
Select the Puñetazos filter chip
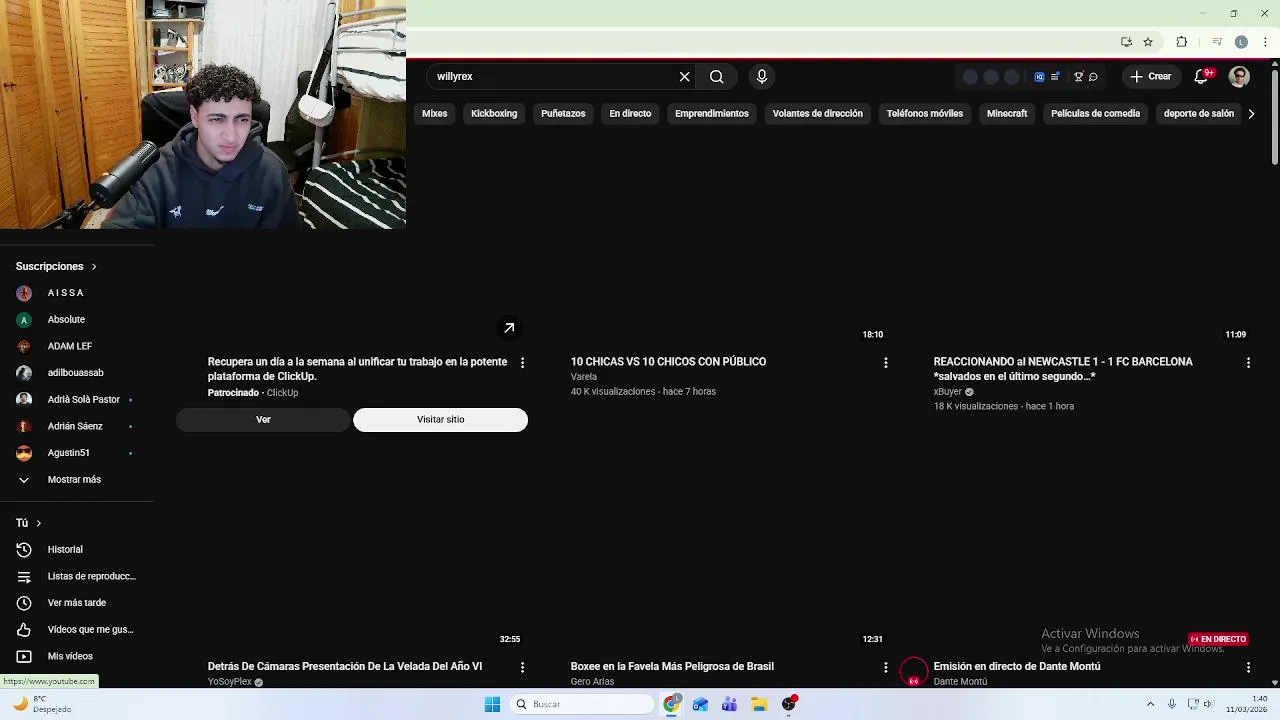(x=563, y=114)
